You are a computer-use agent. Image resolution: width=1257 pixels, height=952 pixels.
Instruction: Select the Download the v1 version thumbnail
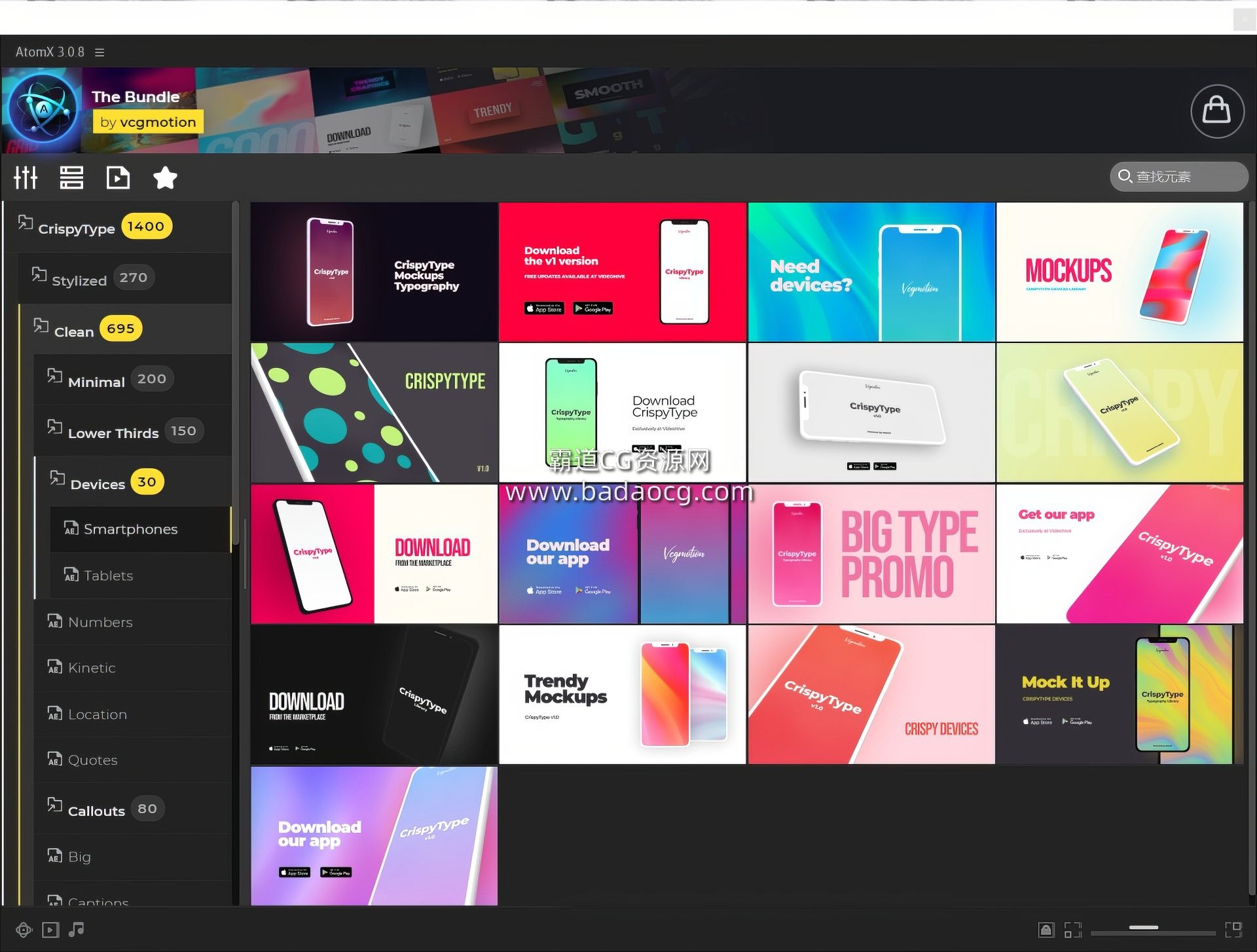click(x=623, y=272)
